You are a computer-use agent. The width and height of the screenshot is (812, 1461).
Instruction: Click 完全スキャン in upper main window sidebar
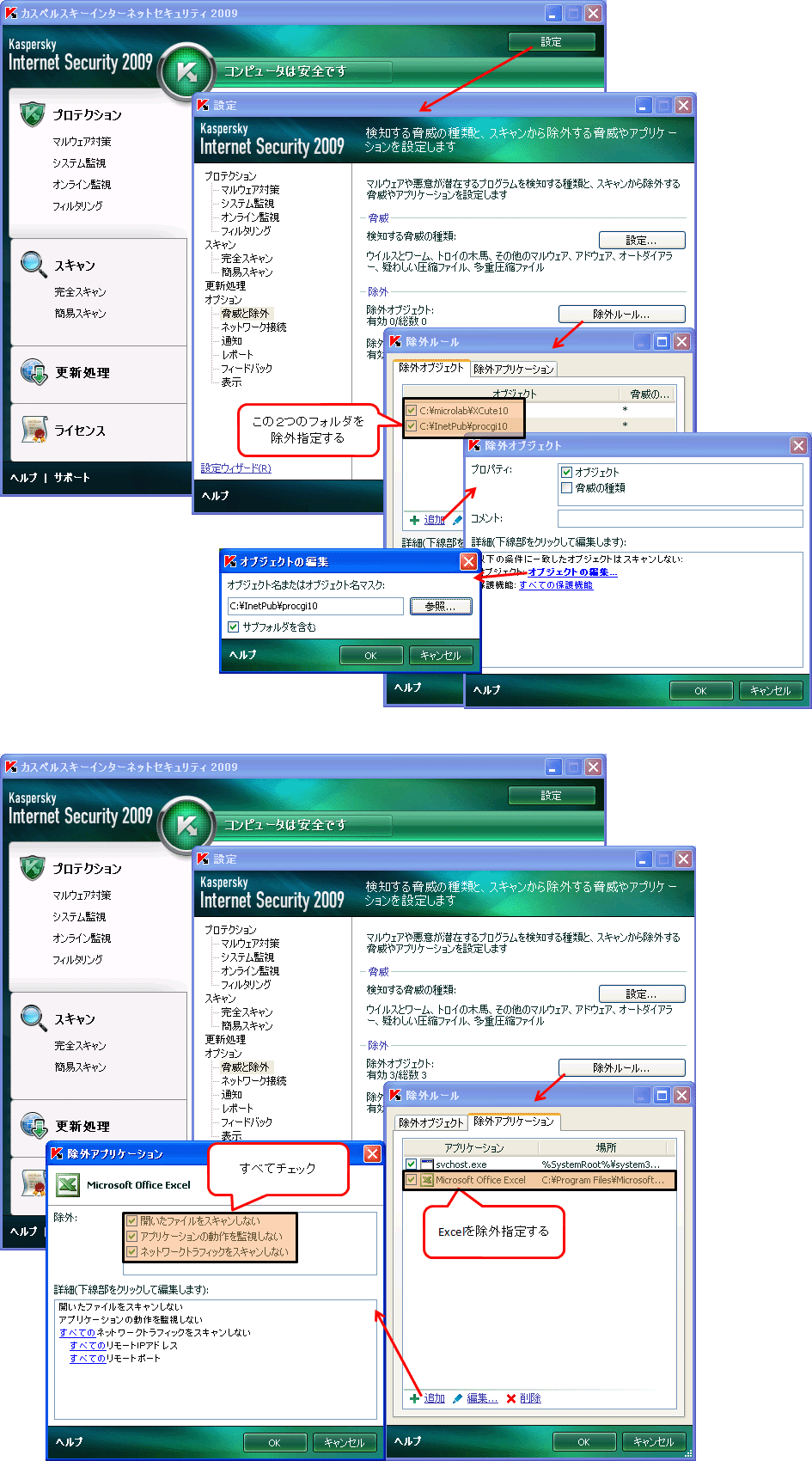(x=80, y=292)
